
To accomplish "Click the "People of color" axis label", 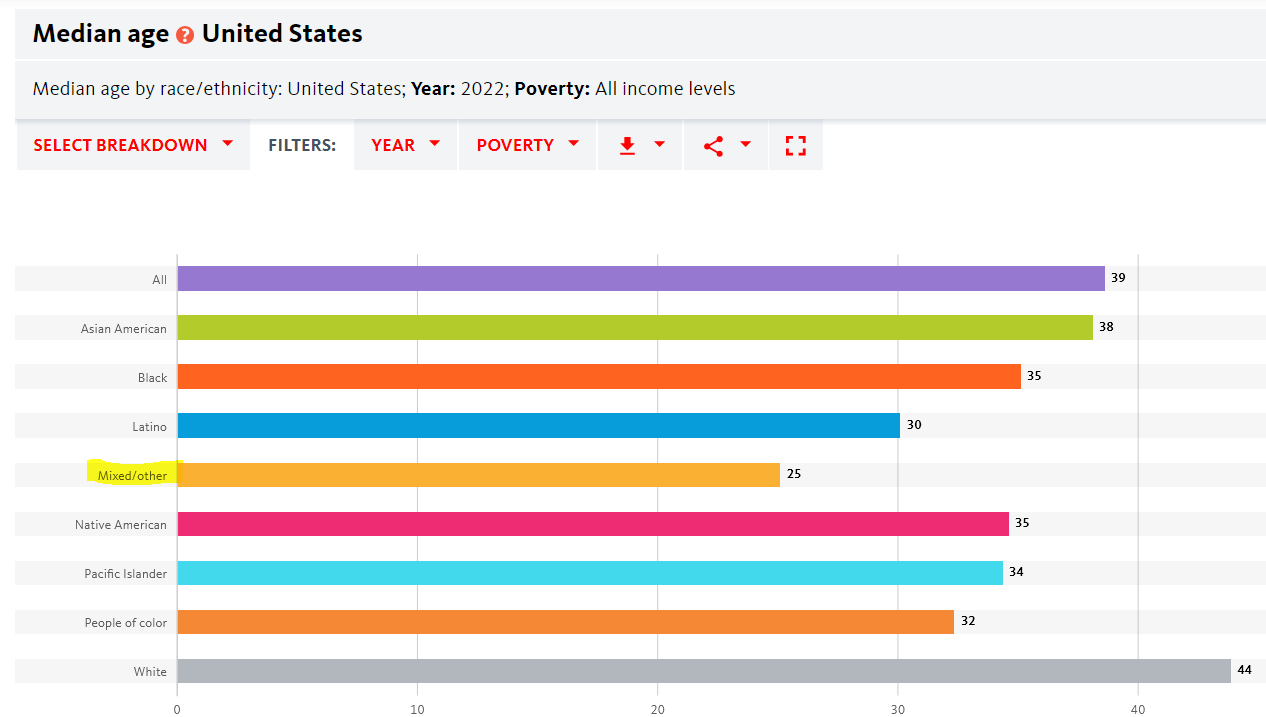I will click(126, 623).
